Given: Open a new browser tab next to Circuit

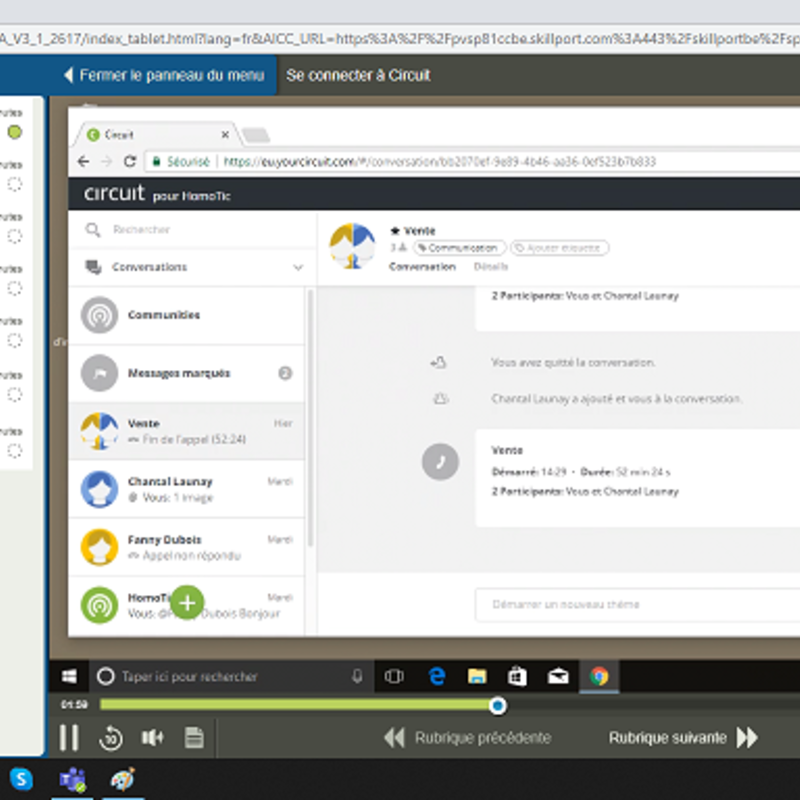Looking at the screenshot, I should (x=256, y=135).
